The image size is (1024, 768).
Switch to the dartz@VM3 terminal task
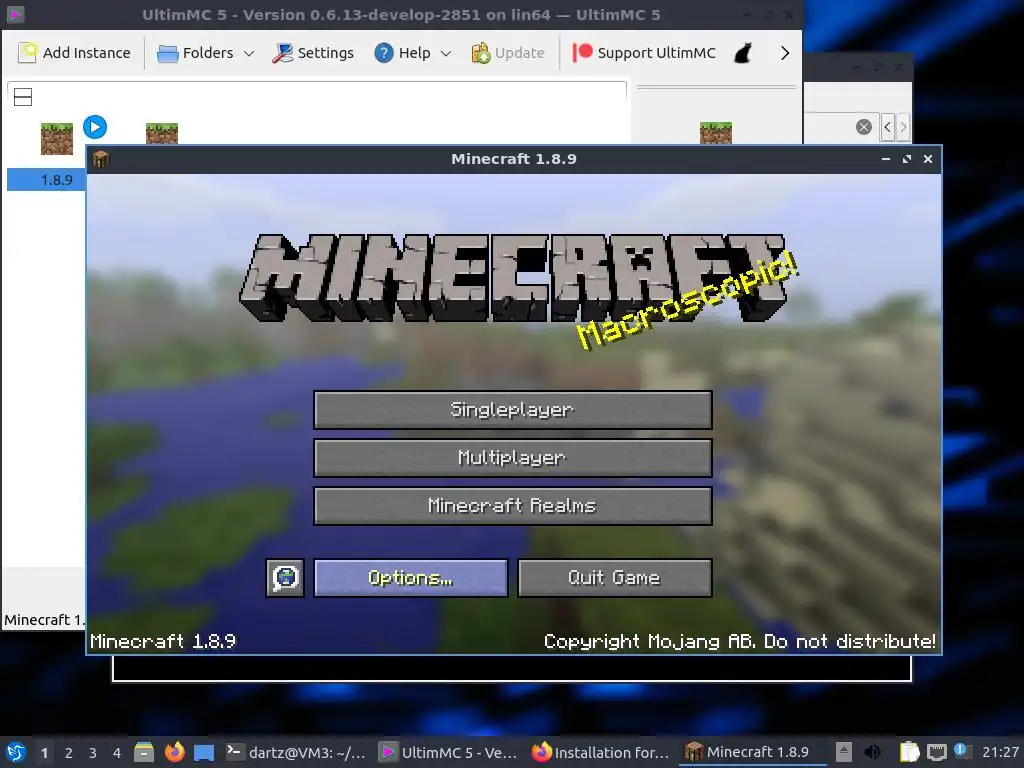coord(296,752)
